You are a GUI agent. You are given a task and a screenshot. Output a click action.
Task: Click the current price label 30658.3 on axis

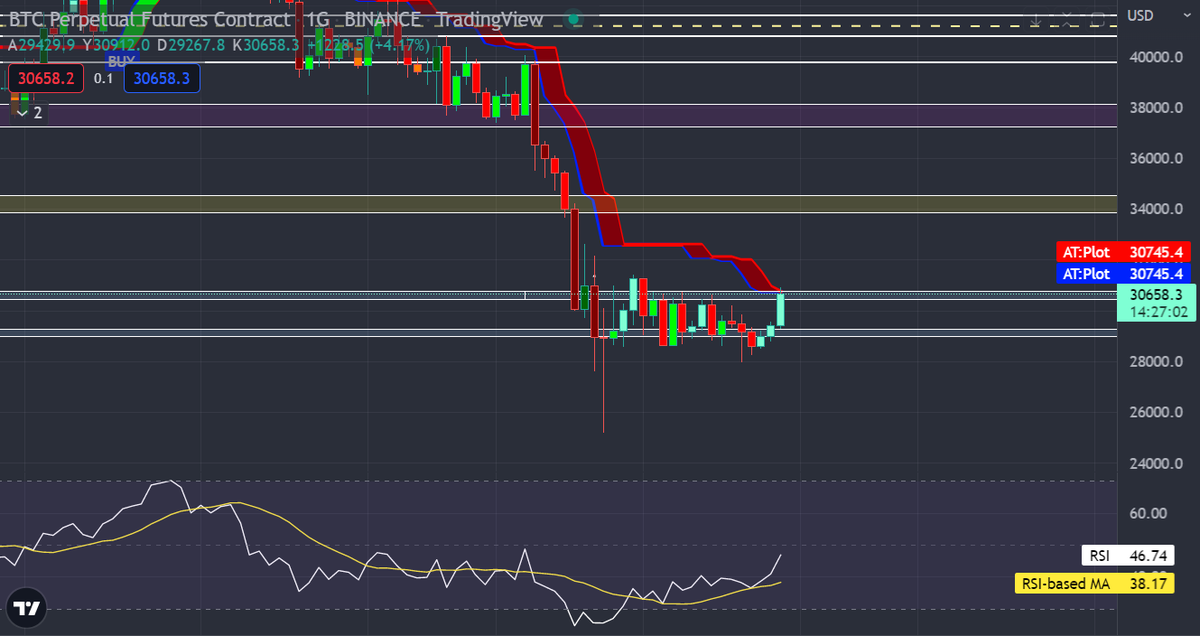1156,295
